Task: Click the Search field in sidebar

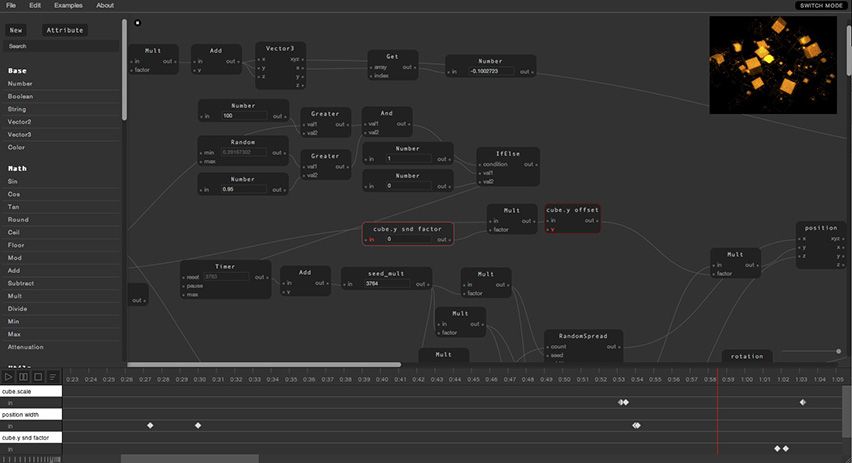Action: (x=61, y=46)
